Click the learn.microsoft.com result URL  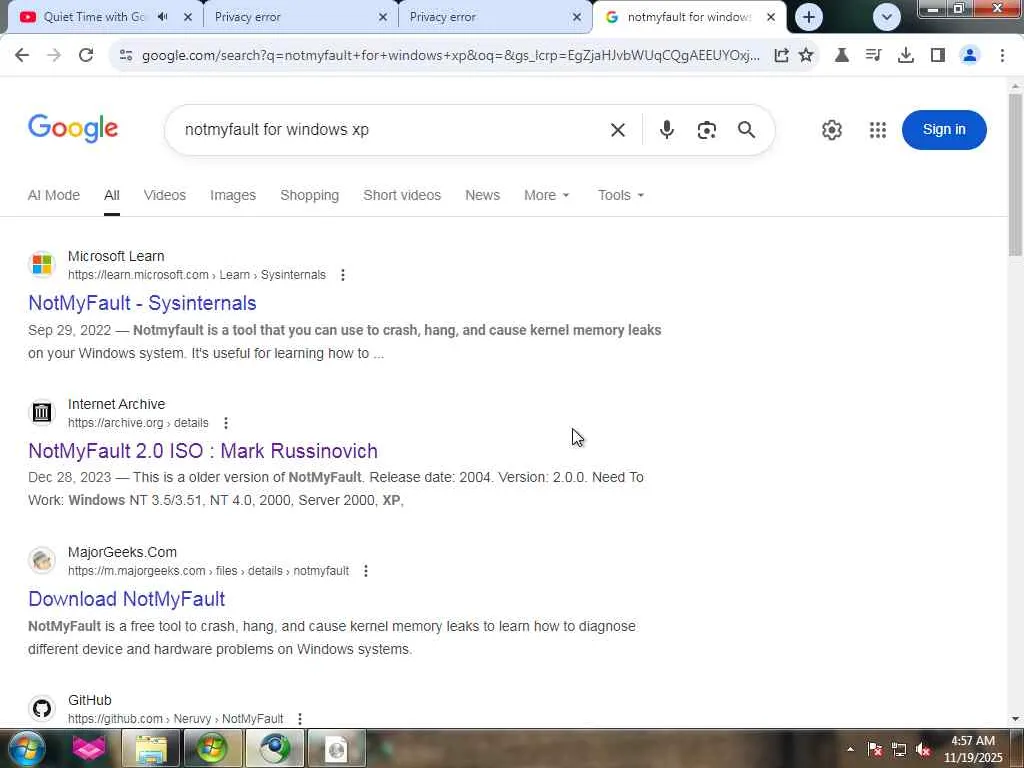pos(197,275)
